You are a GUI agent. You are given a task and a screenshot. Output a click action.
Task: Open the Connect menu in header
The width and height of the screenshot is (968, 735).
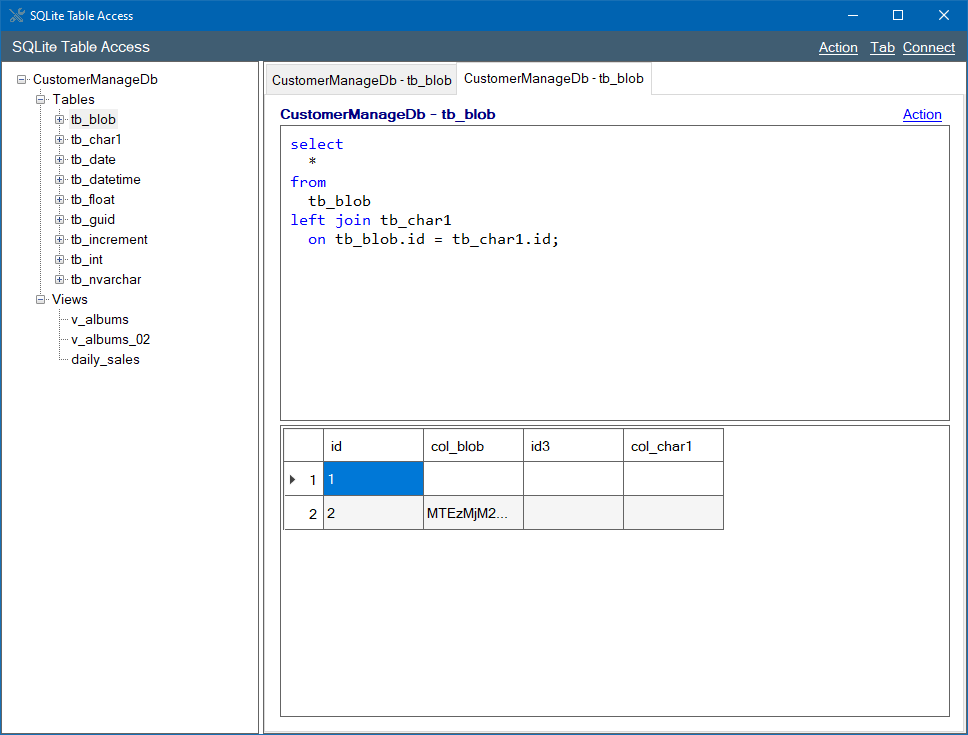928,48
